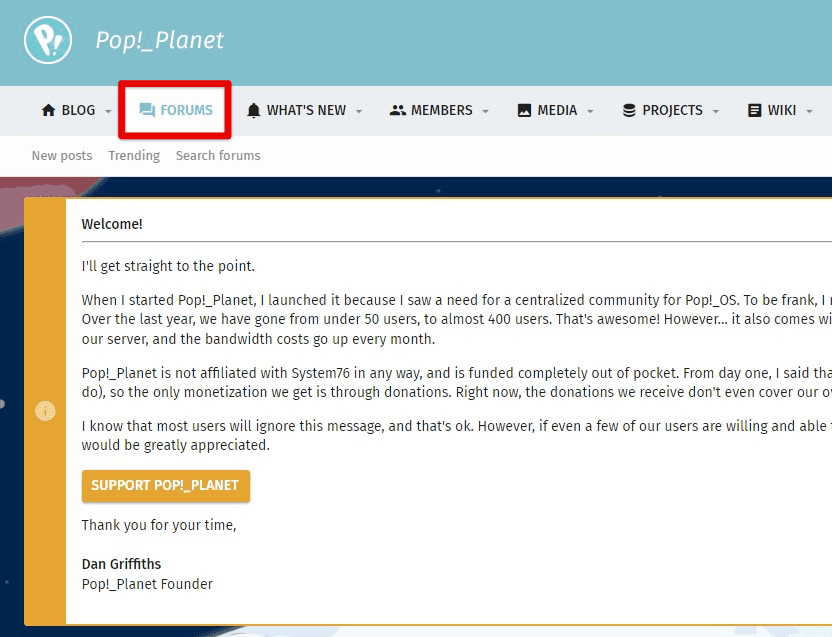Image resolution: width=832 pixels, height=637 pixels.
Task: Select the people icon beside MEMBERS
Action: pyautogui.click(x=397, y=110)
